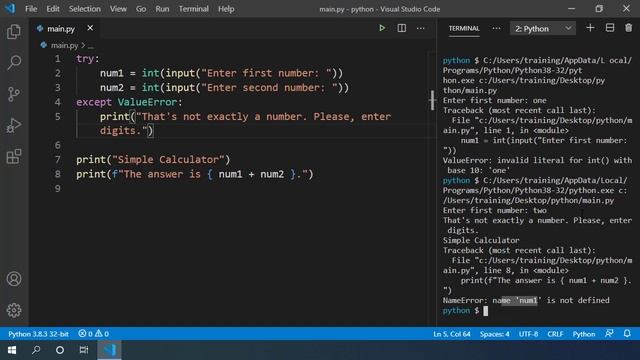This screenshot has width=640, height=360.
Task: Open the Go menu
Action: [141, 9]
